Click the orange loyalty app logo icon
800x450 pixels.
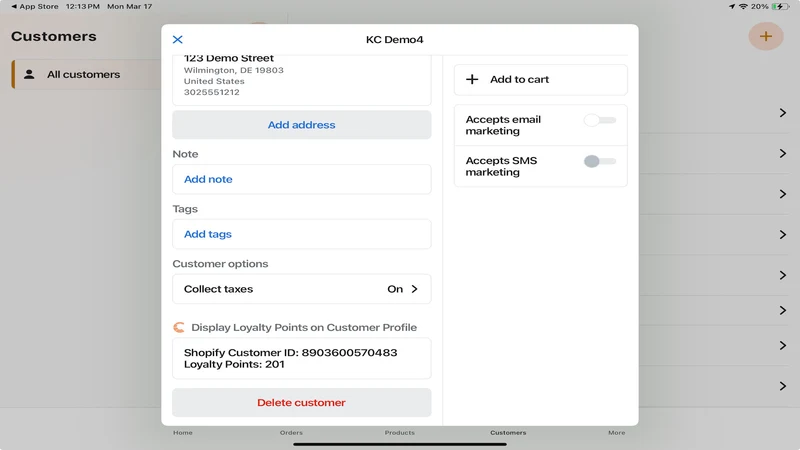pos(179,327)
